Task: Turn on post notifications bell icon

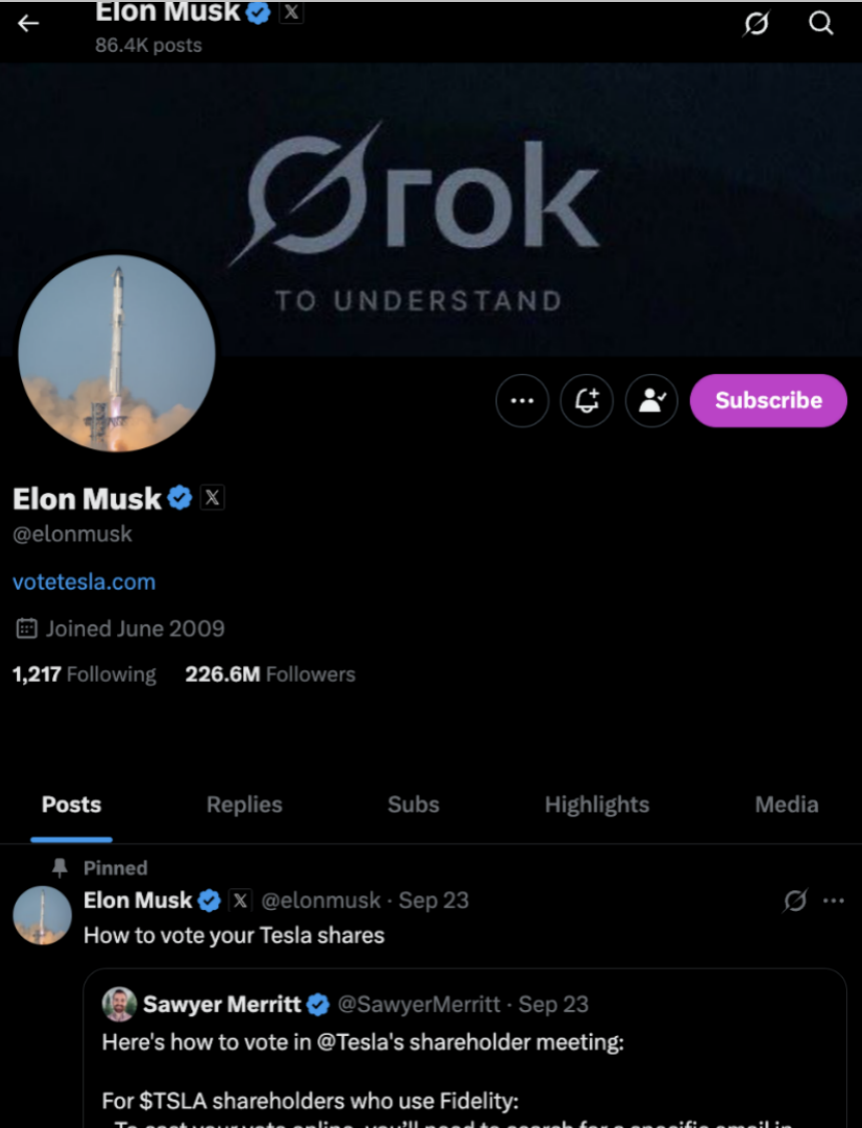Action: coord(587,401)
